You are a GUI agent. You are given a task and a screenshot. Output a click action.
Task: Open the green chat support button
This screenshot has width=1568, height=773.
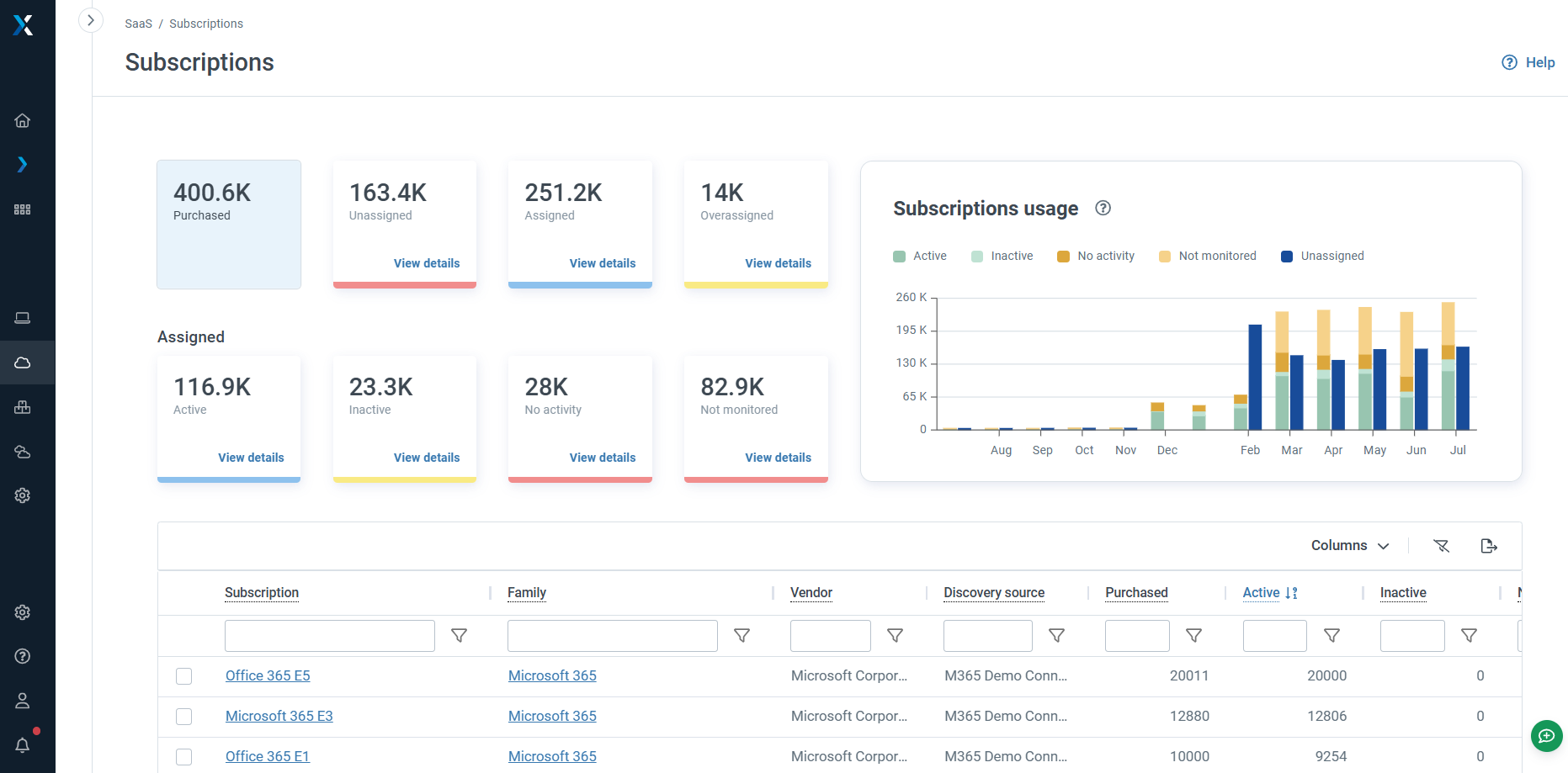pyautogui.click(x=1546, y=736)
